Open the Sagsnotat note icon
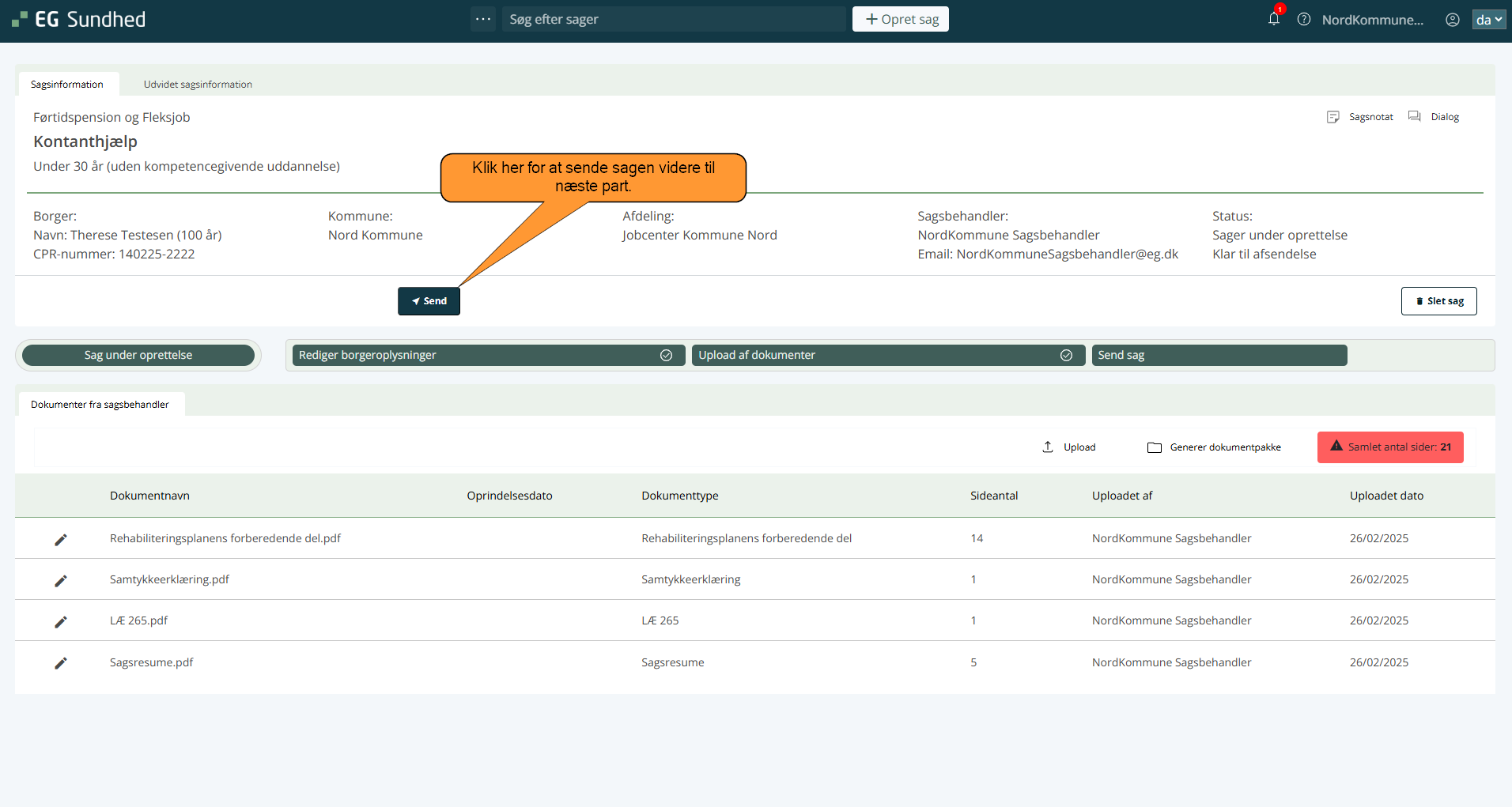This screenshot has height=807, width=1512. (1333, 117)
